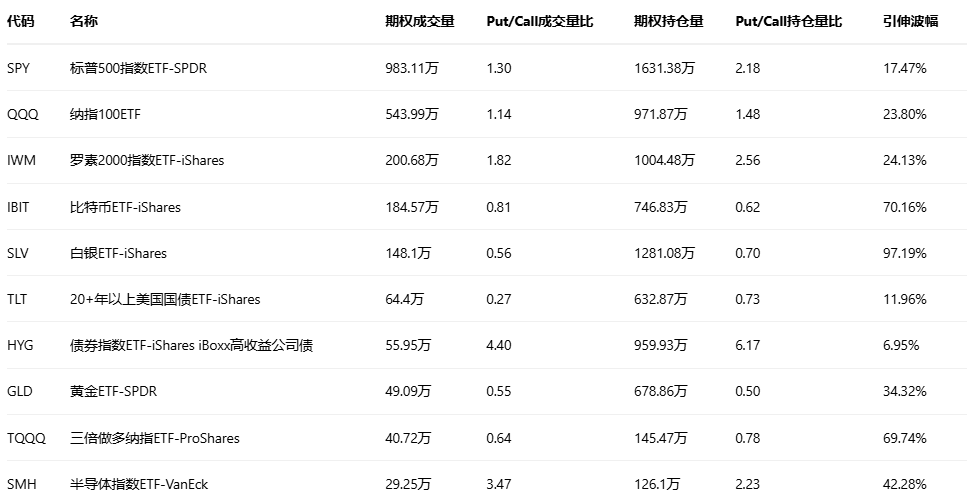This screenshot has width=973, height=501.
Task: Sort by 期权成交量 column header
Action: point(419,22)
